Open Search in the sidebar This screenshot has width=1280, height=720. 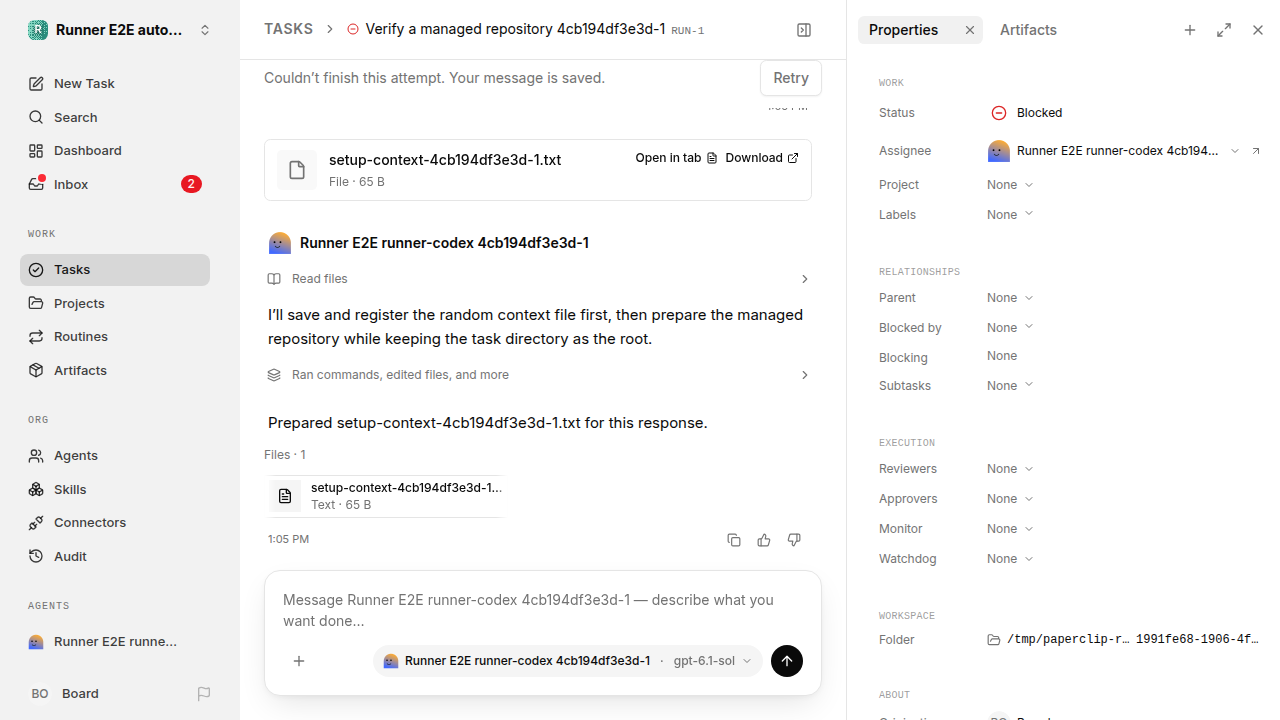(115, 117)
